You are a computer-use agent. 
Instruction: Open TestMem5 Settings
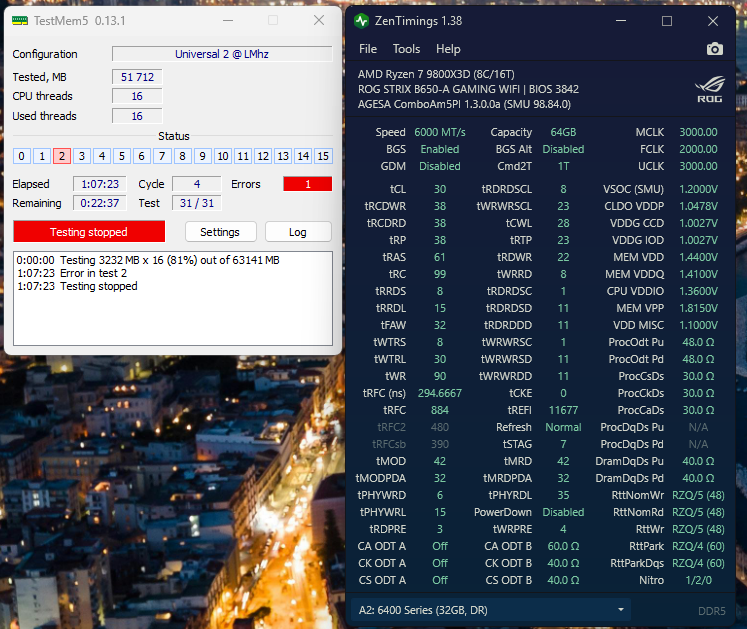[x=220, y=232]
